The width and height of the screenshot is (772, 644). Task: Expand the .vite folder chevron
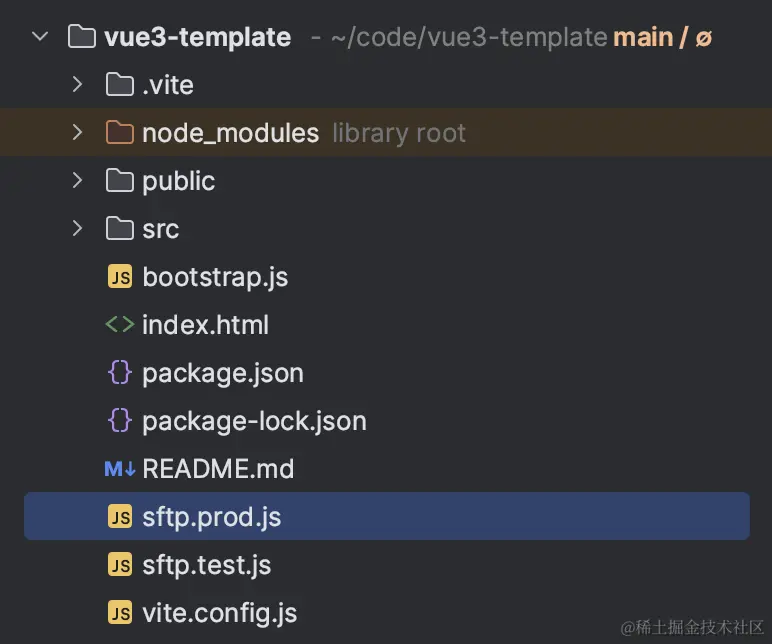click(x=78, y=86)
